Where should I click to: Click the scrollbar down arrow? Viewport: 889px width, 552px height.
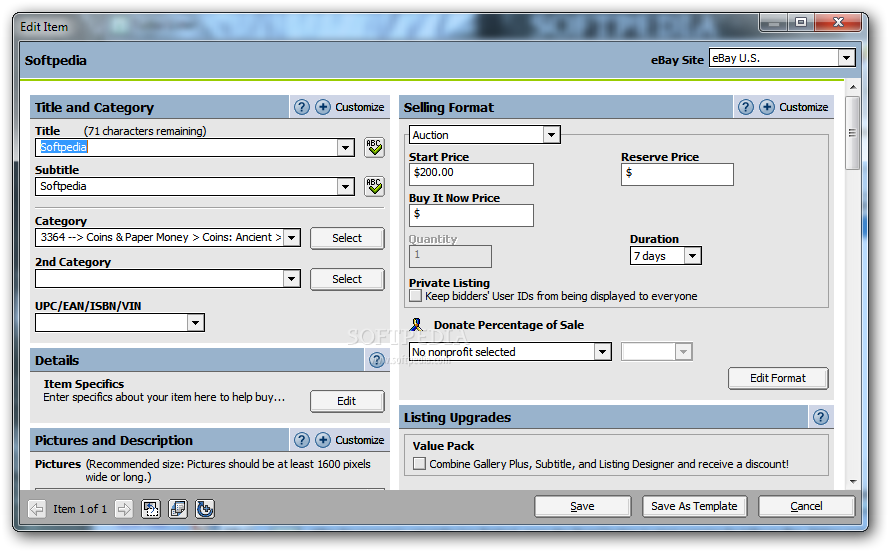click(853, 482)
